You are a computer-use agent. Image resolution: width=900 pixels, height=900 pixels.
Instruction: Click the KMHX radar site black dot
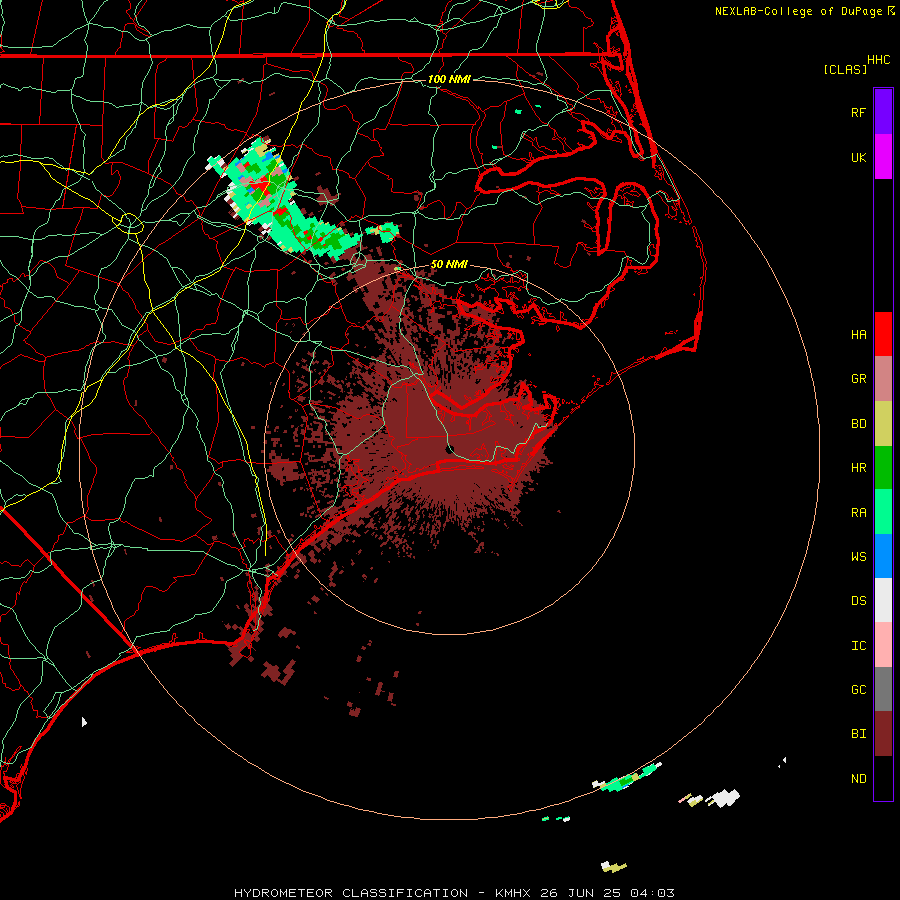point(451,449)
